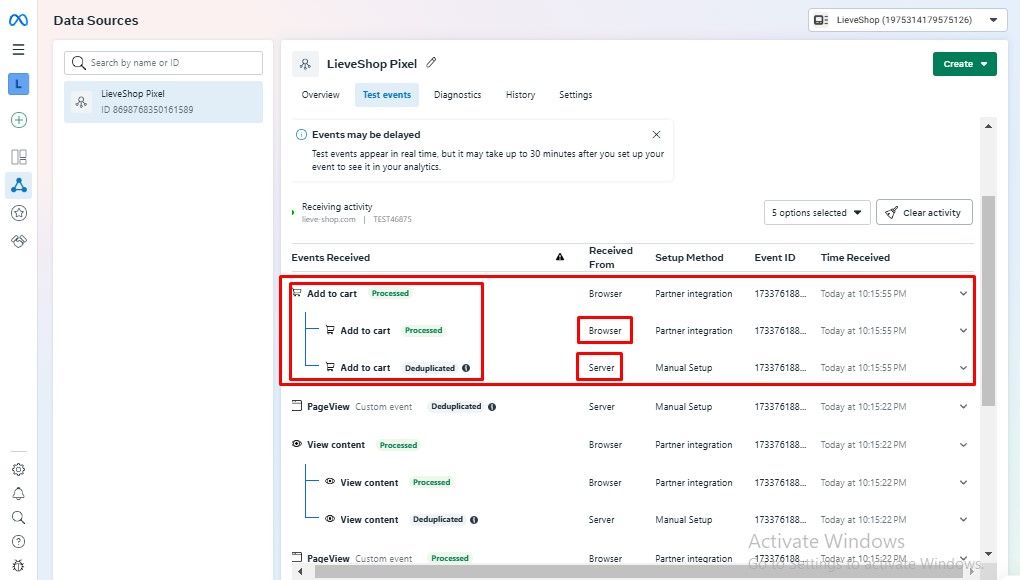Open help question mark icon

point(18,542)
